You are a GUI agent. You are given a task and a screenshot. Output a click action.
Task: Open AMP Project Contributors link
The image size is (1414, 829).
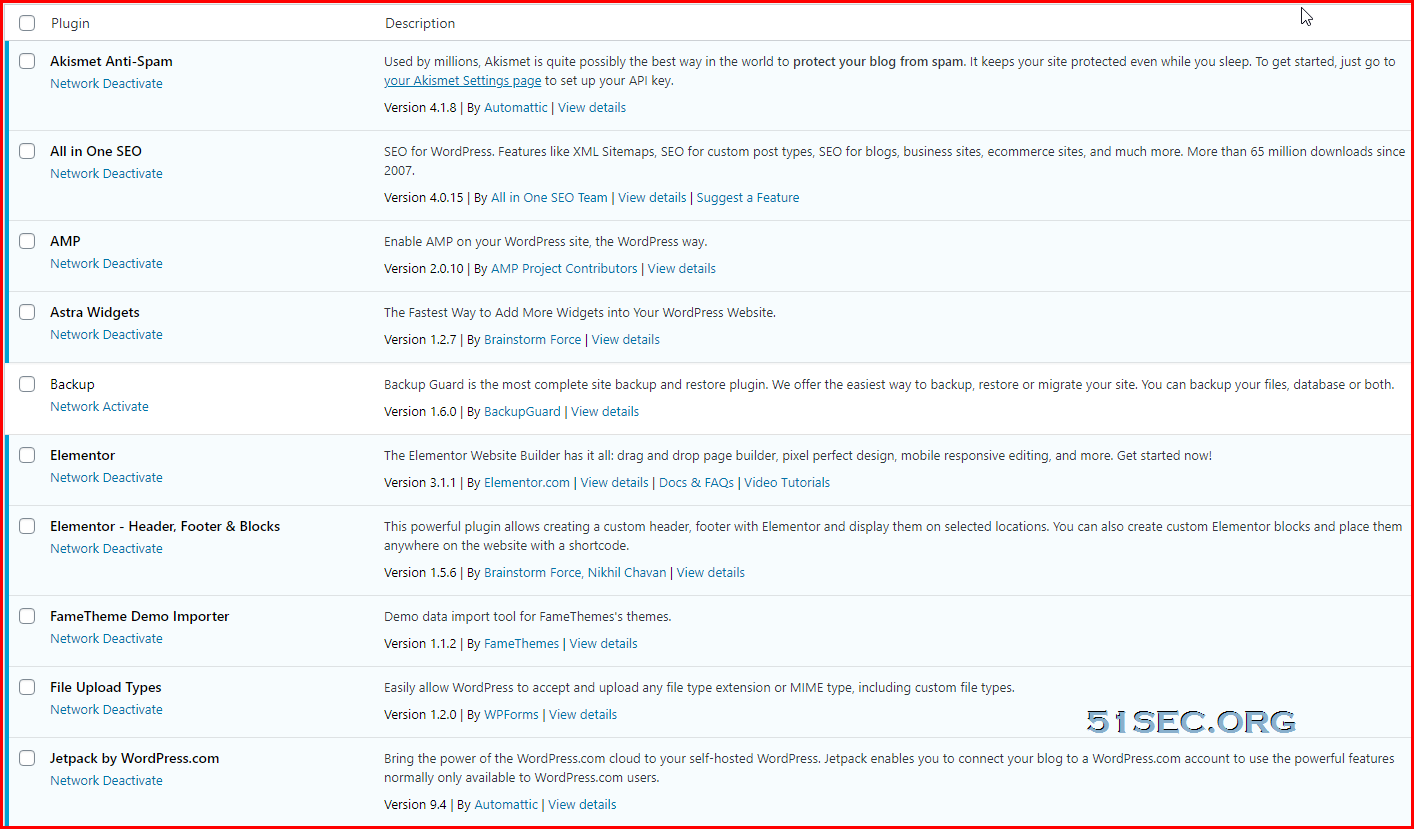[x=564, y=269]
